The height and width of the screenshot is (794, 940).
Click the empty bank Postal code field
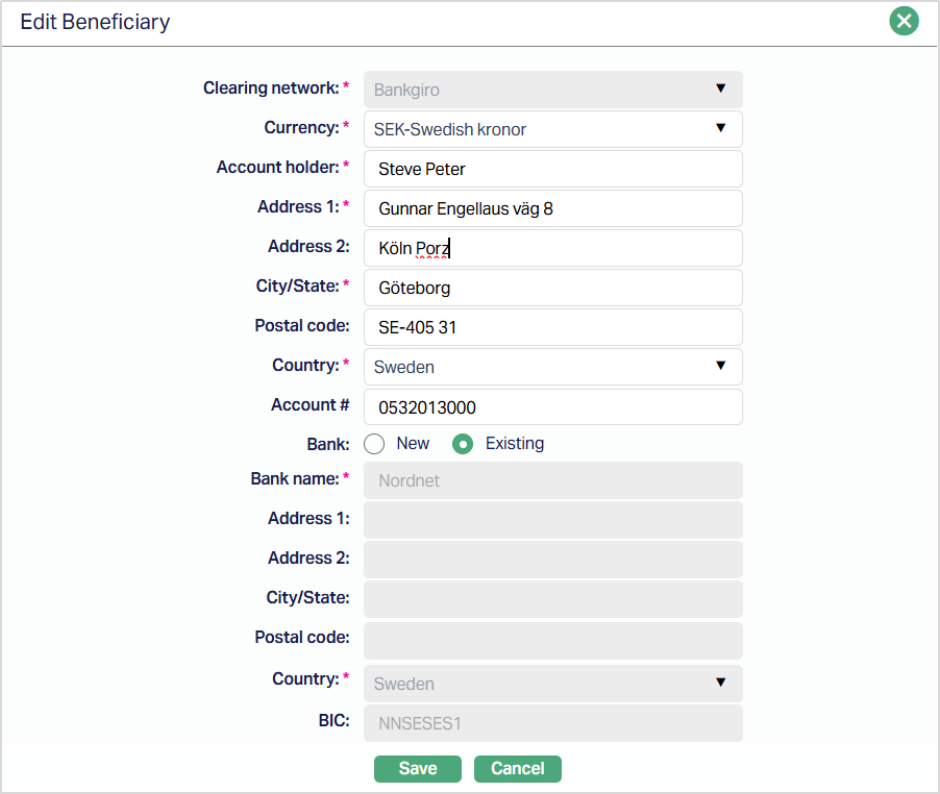pyautogui.click(x=553, y=639)
